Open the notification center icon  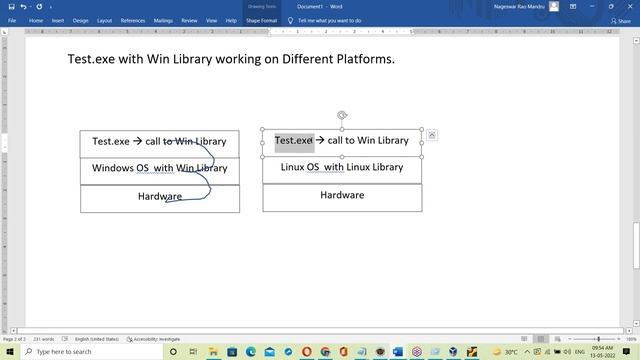click(627, 351)
